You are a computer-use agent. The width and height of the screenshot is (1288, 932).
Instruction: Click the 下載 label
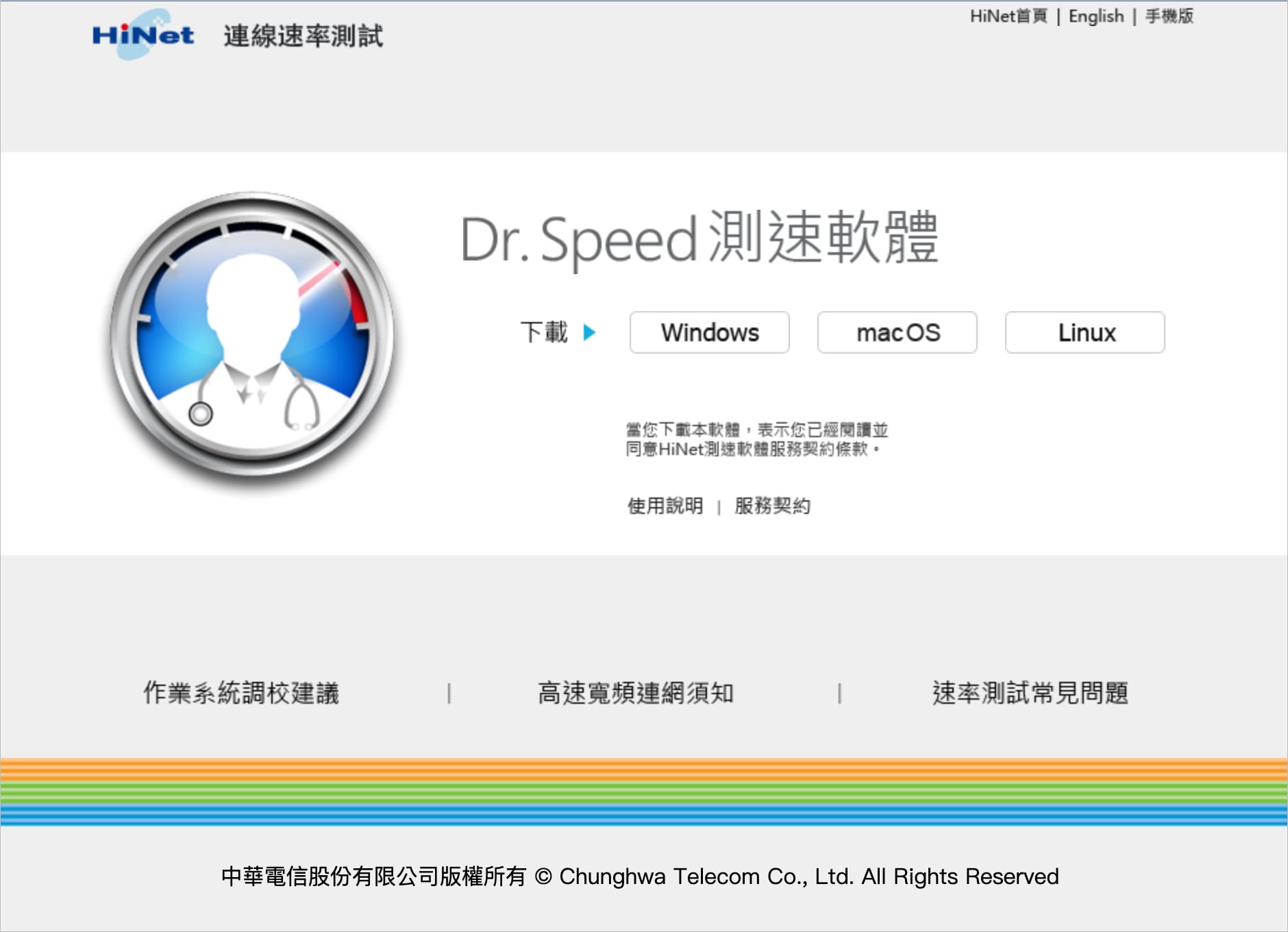pyautogui.click(x=544, y=332)
